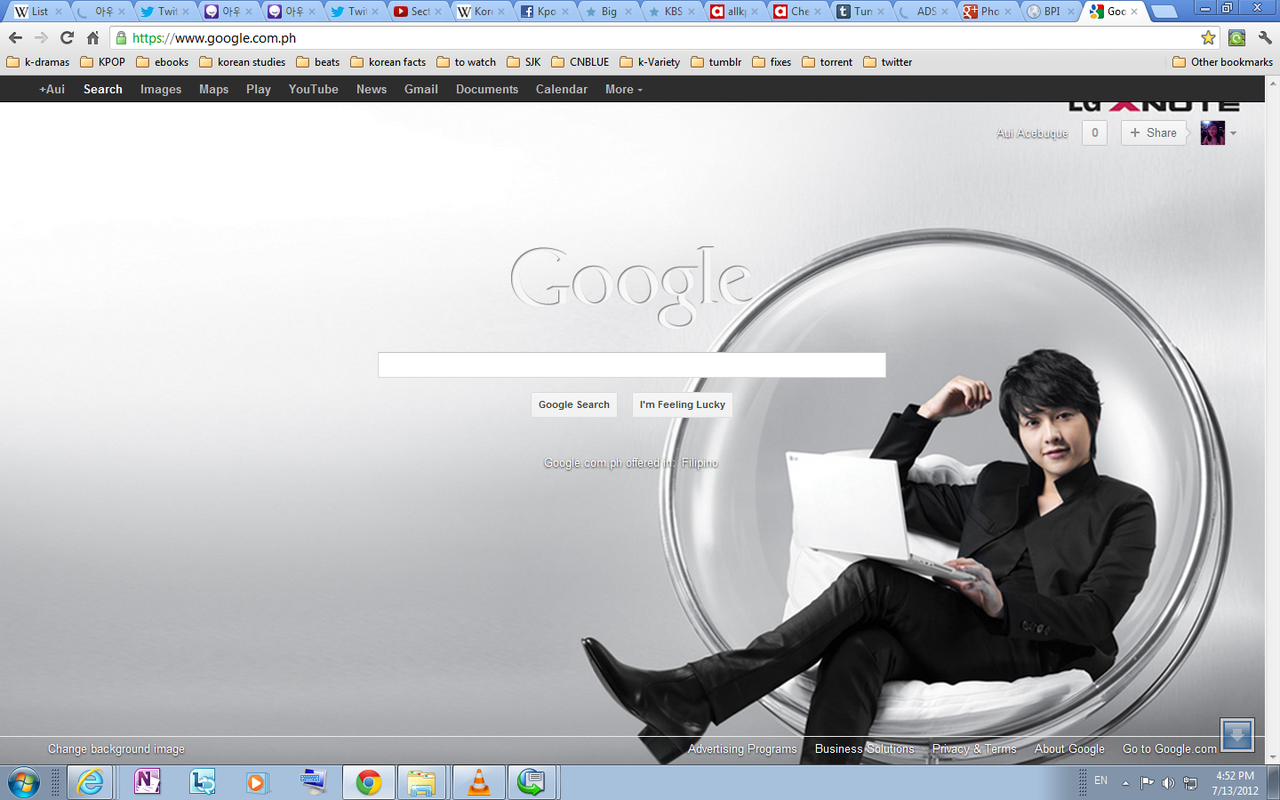The image size is (1280, 800).
Task: Expand the account dropdown arrow beside photo
Action: 1233,133
